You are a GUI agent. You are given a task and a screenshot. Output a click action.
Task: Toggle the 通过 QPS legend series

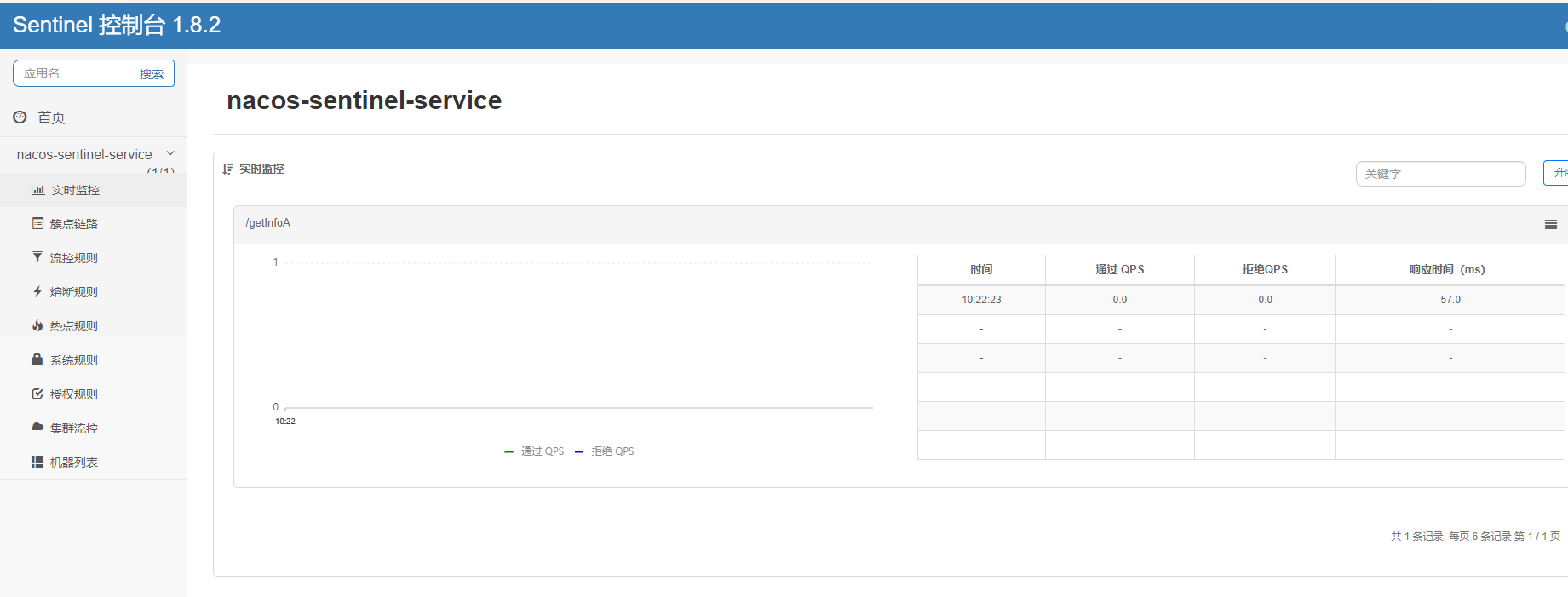point(534,451)
